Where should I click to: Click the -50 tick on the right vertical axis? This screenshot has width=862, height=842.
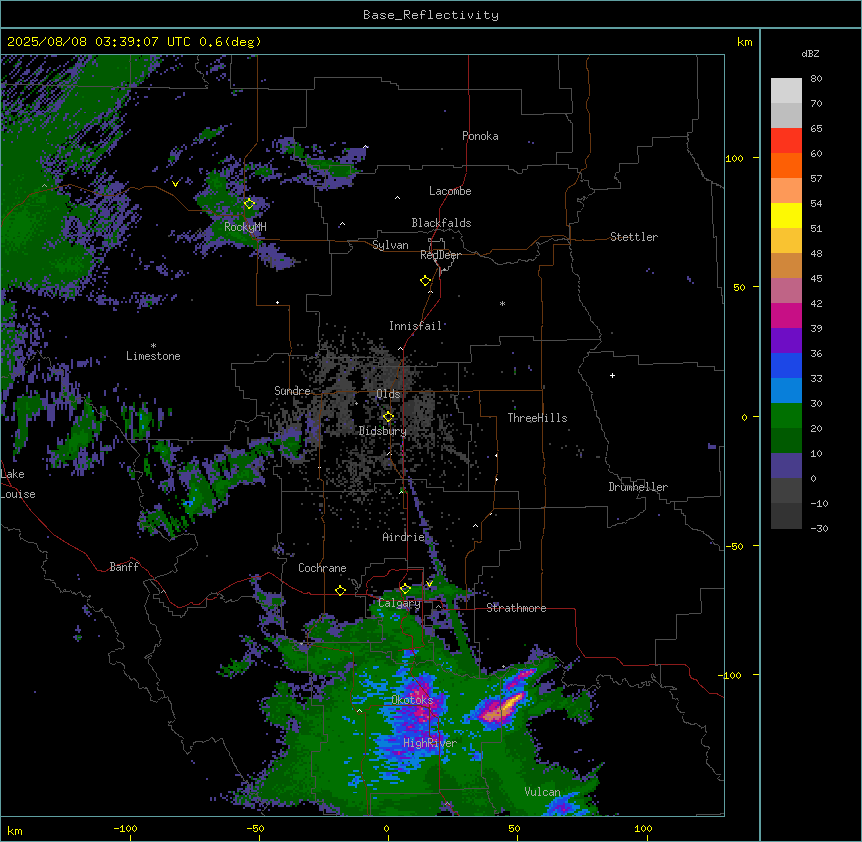[734, 546]
